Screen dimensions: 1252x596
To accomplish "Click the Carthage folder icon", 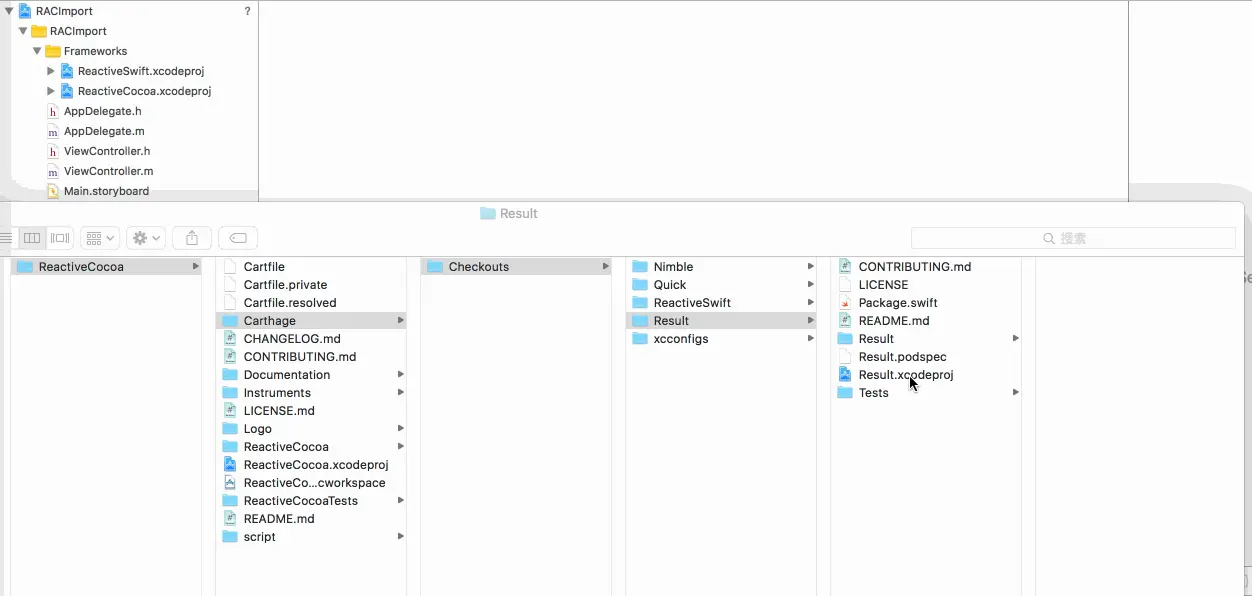I will [x=230, y=321].
